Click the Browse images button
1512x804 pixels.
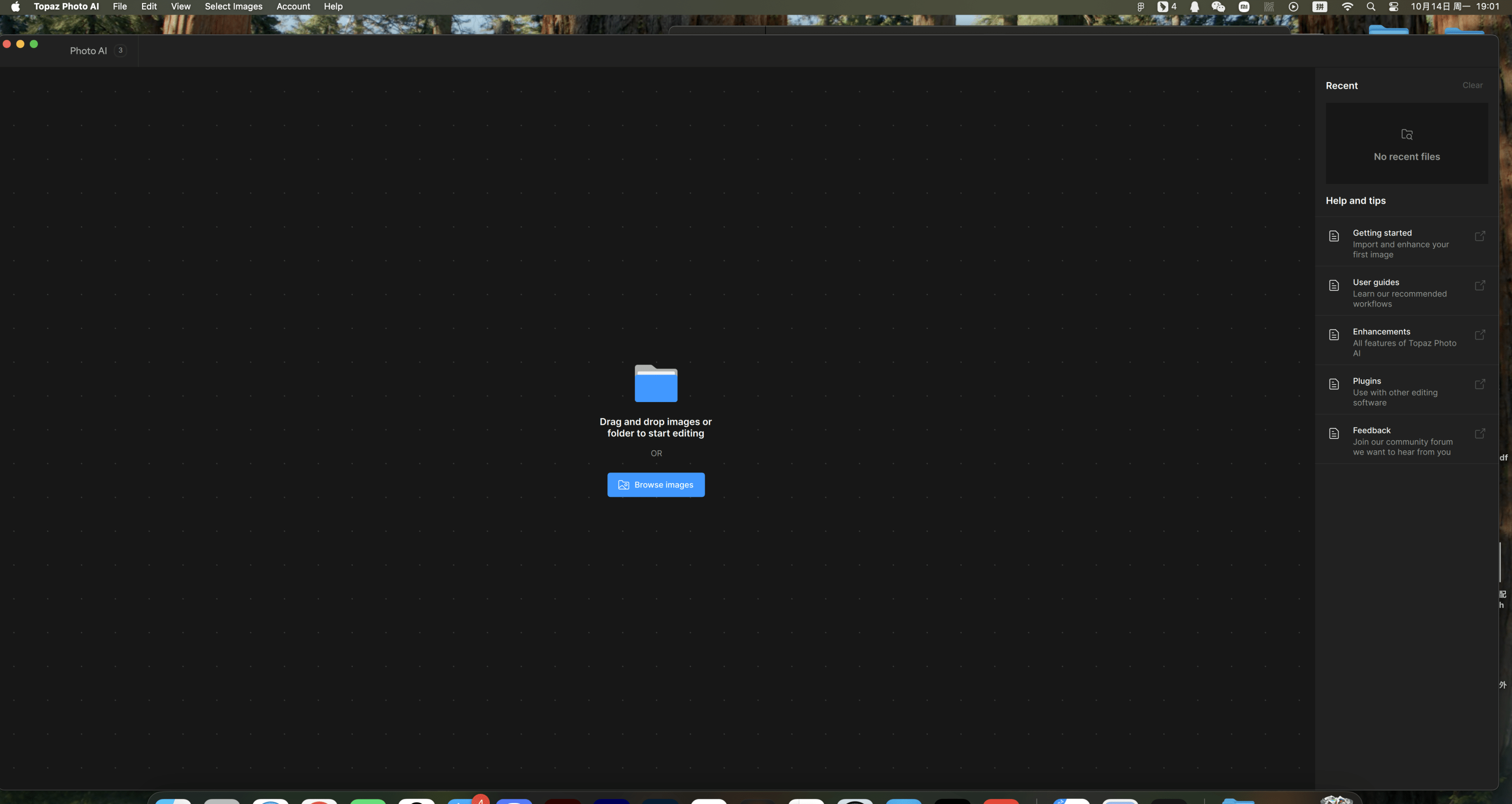pos(656,485)
